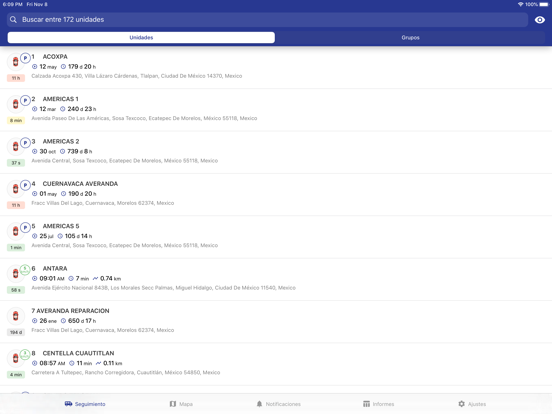
Task: Click the battery indicator in status bar
Action: pos(544,4)
